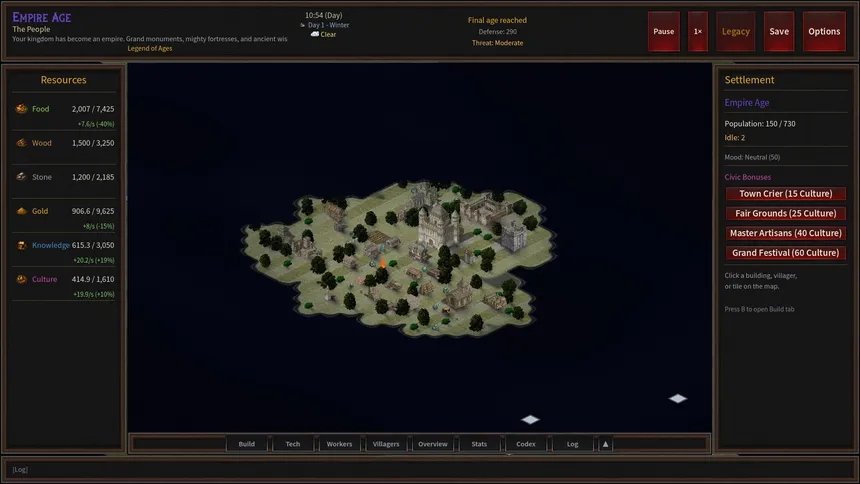The height and width of the screenshot is (484, 860).
Task: Open the Codex tab
Action: point(526,444)
